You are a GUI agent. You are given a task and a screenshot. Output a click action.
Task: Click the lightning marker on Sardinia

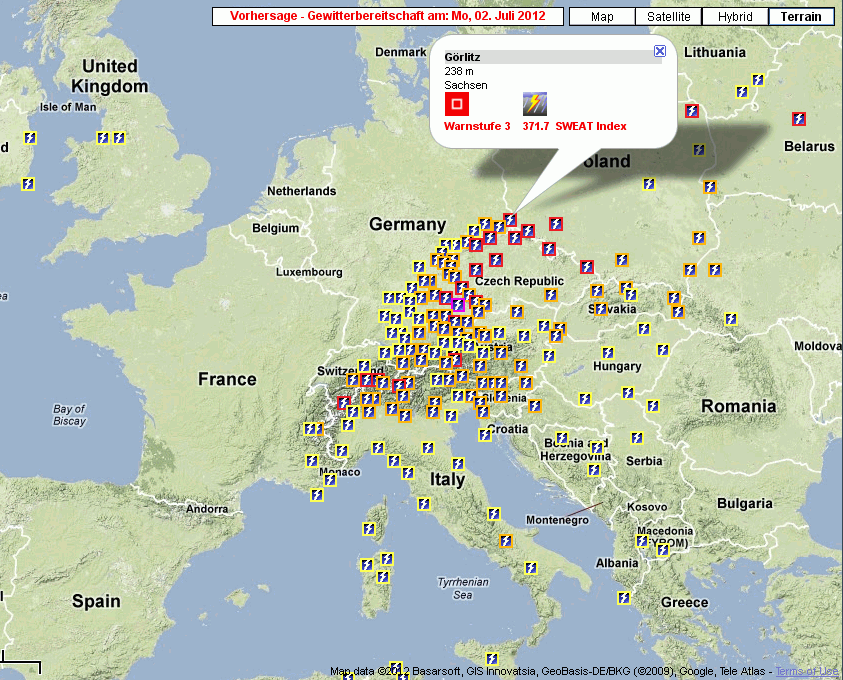[x=382, y=576]
